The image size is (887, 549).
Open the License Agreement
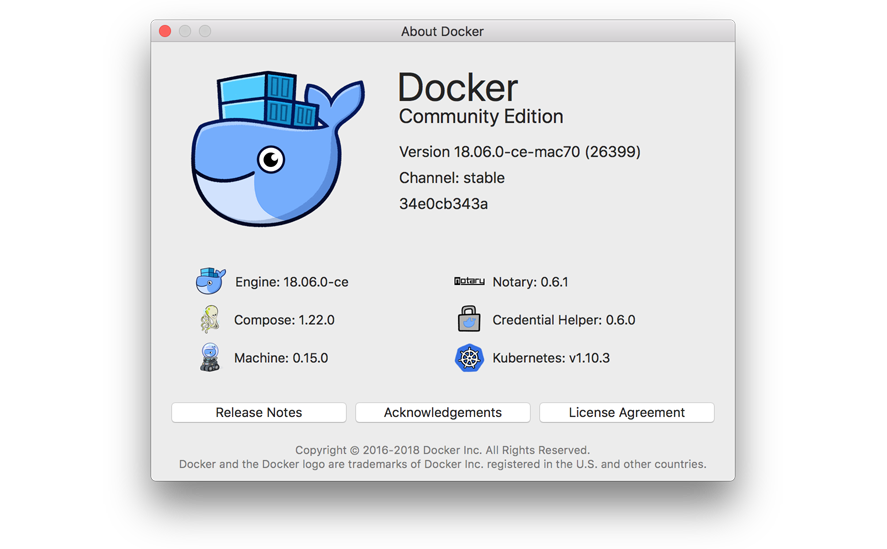(627, 413)
